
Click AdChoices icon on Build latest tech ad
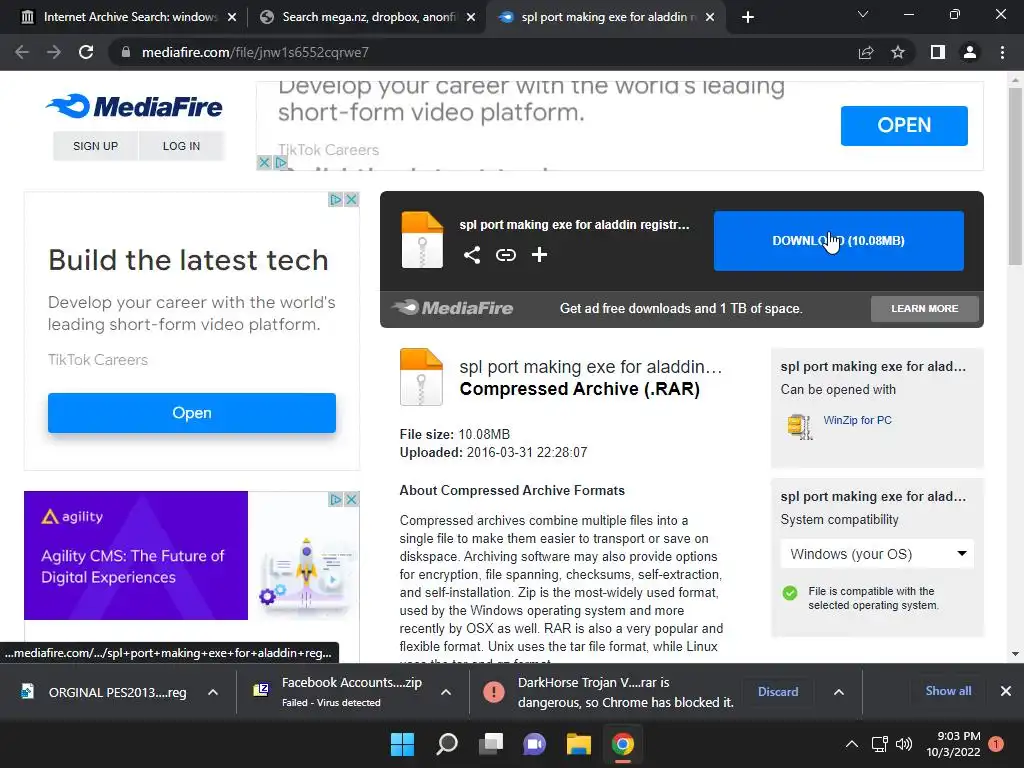(x=335, y=199)
